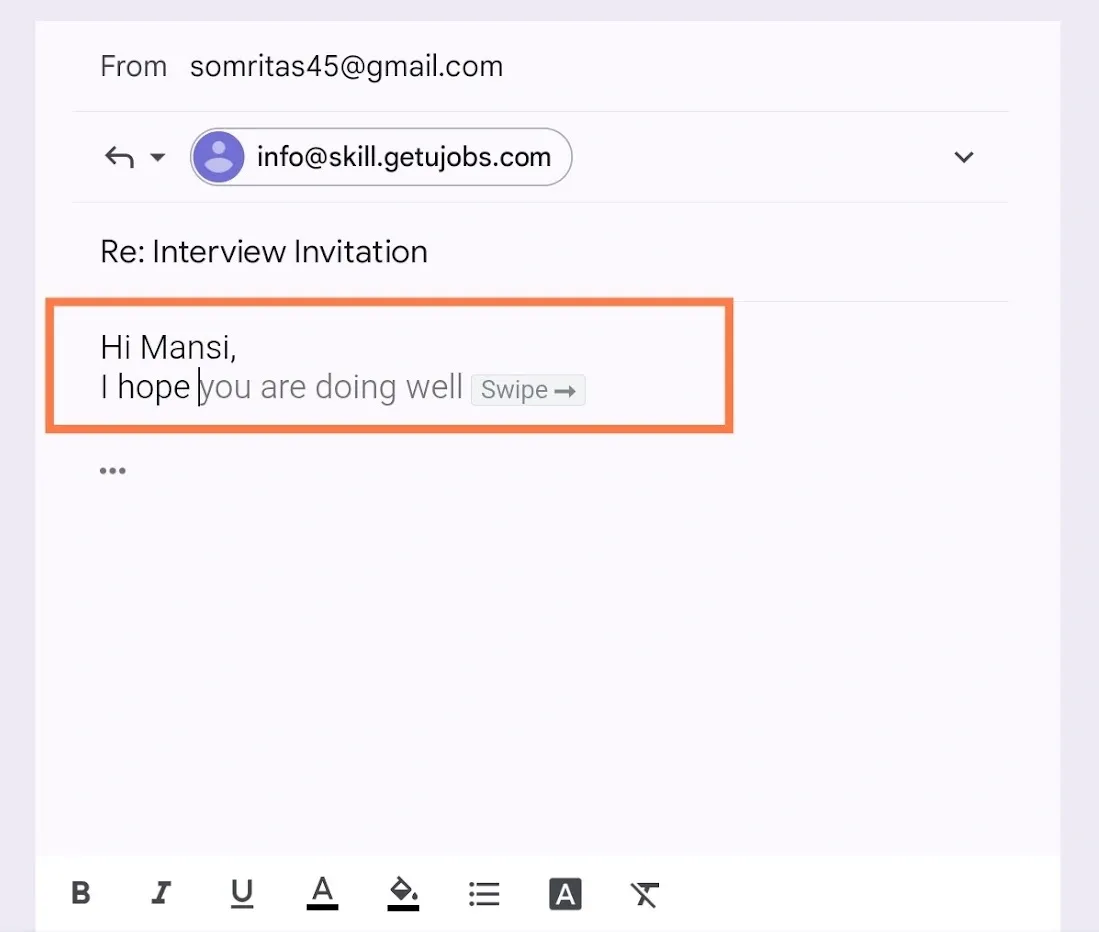Click the boxed A formatting icon

565,893
